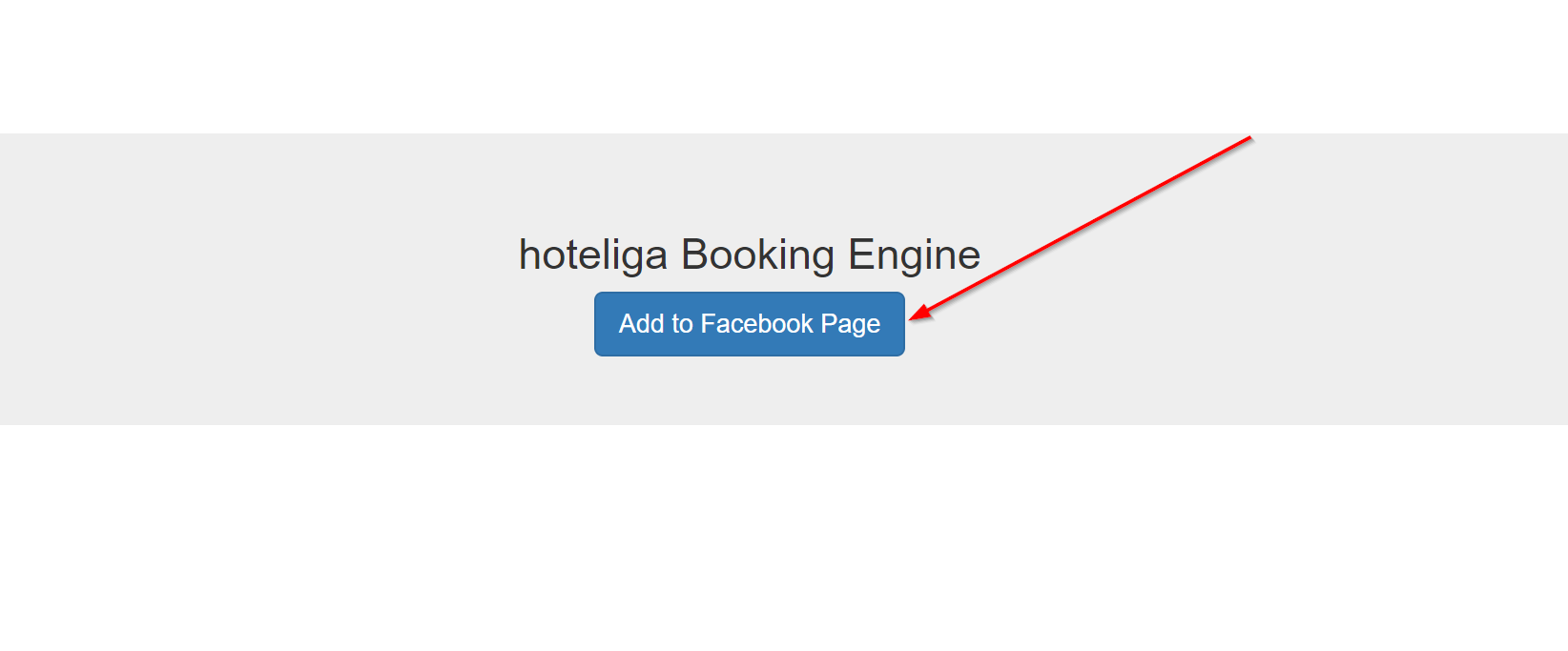Screen dimensions: 1568x651
Task: Click the hoteliga Booking Engine heading
Action: pos(749,254)
